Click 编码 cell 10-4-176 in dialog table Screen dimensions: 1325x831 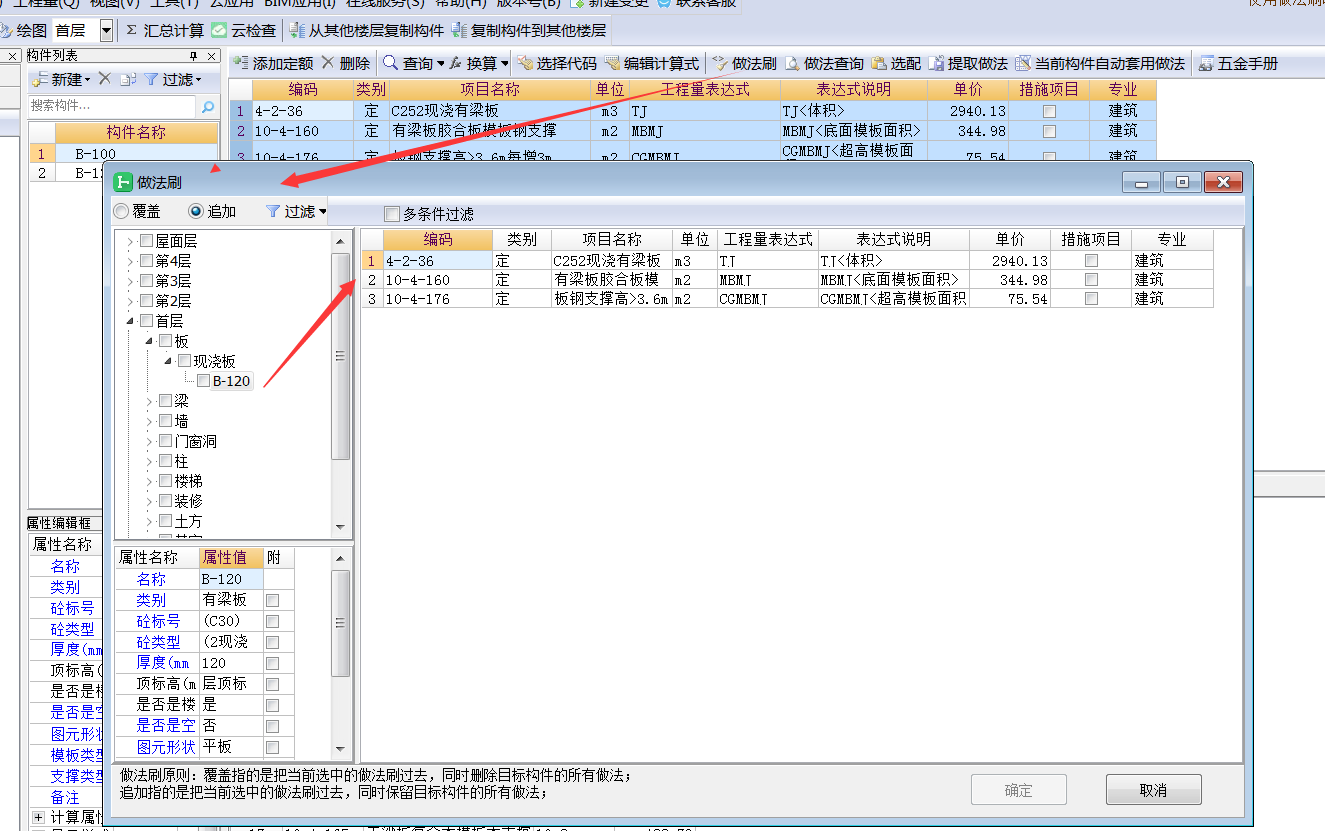click(x=438, y=298)
